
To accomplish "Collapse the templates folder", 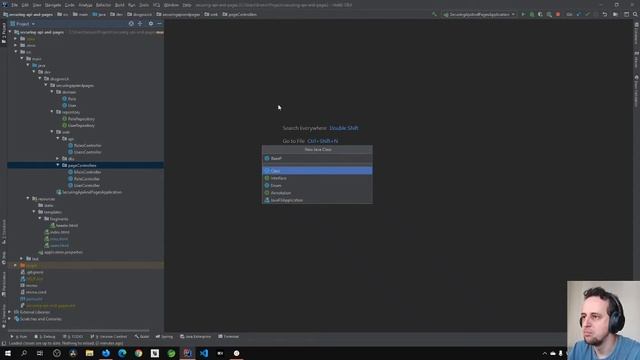I will coord(34,212).
